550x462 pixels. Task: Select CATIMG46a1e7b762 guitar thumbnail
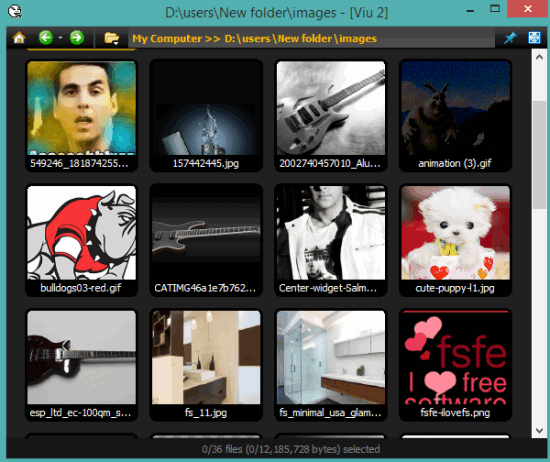[206, 240]
